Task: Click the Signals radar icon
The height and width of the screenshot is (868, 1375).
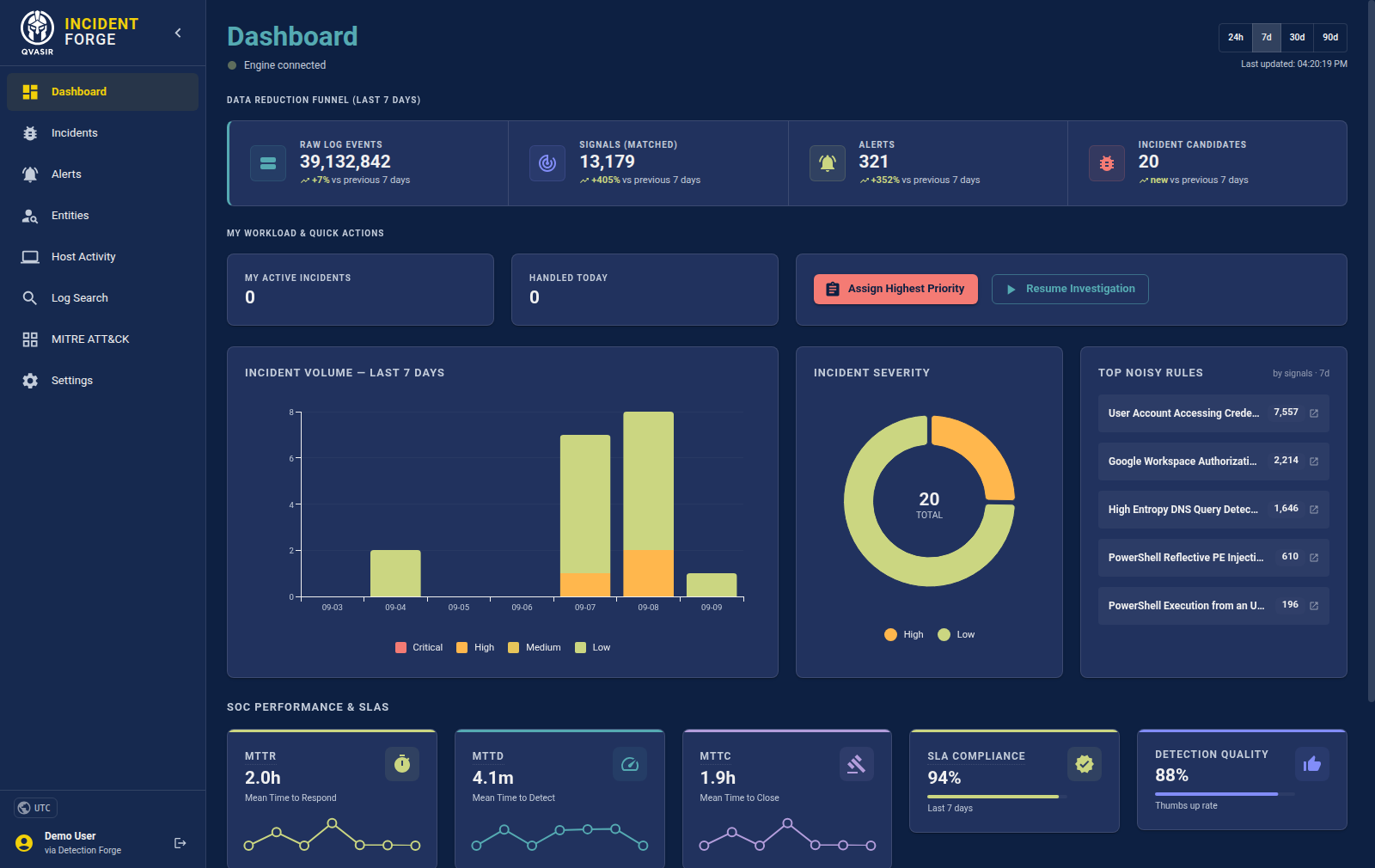Action: pos(547,163)
